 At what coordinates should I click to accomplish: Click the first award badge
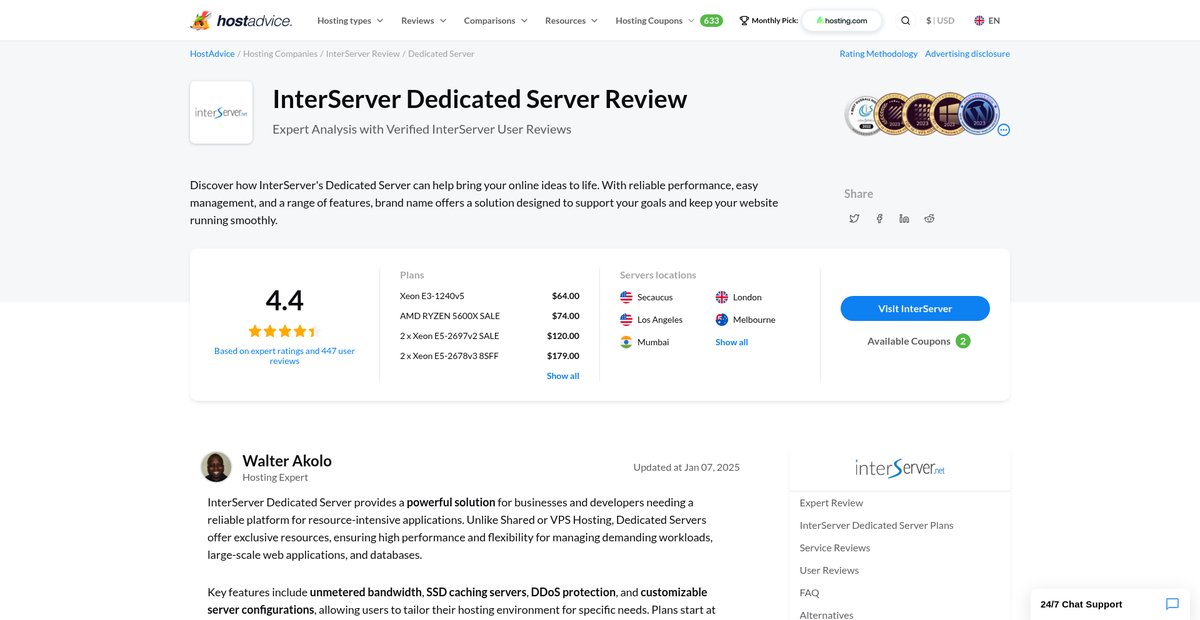point(862,114)
